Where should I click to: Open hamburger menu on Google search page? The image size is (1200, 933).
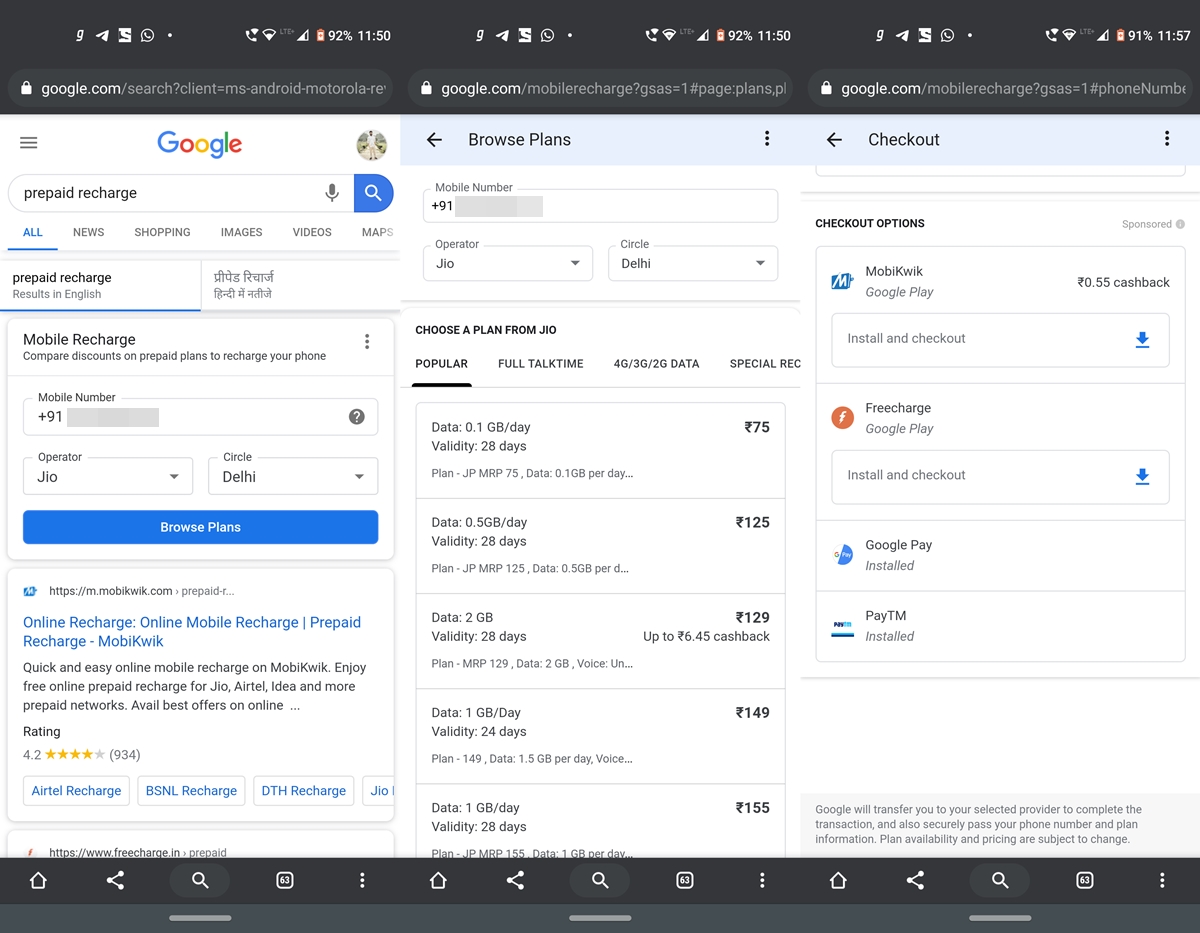29,143
